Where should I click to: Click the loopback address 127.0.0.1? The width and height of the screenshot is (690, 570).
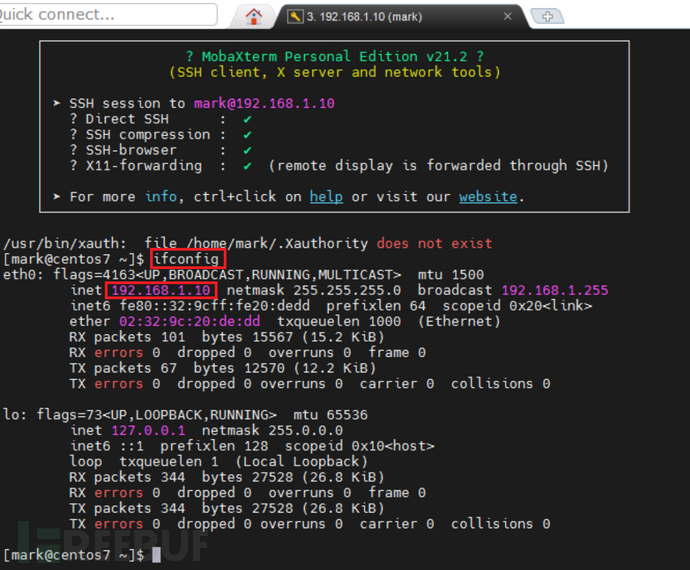coord(148,430)
